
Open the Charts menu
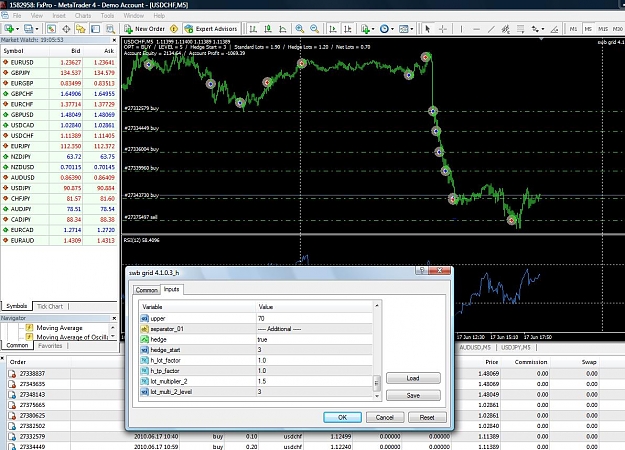click(x=83, y=16)
